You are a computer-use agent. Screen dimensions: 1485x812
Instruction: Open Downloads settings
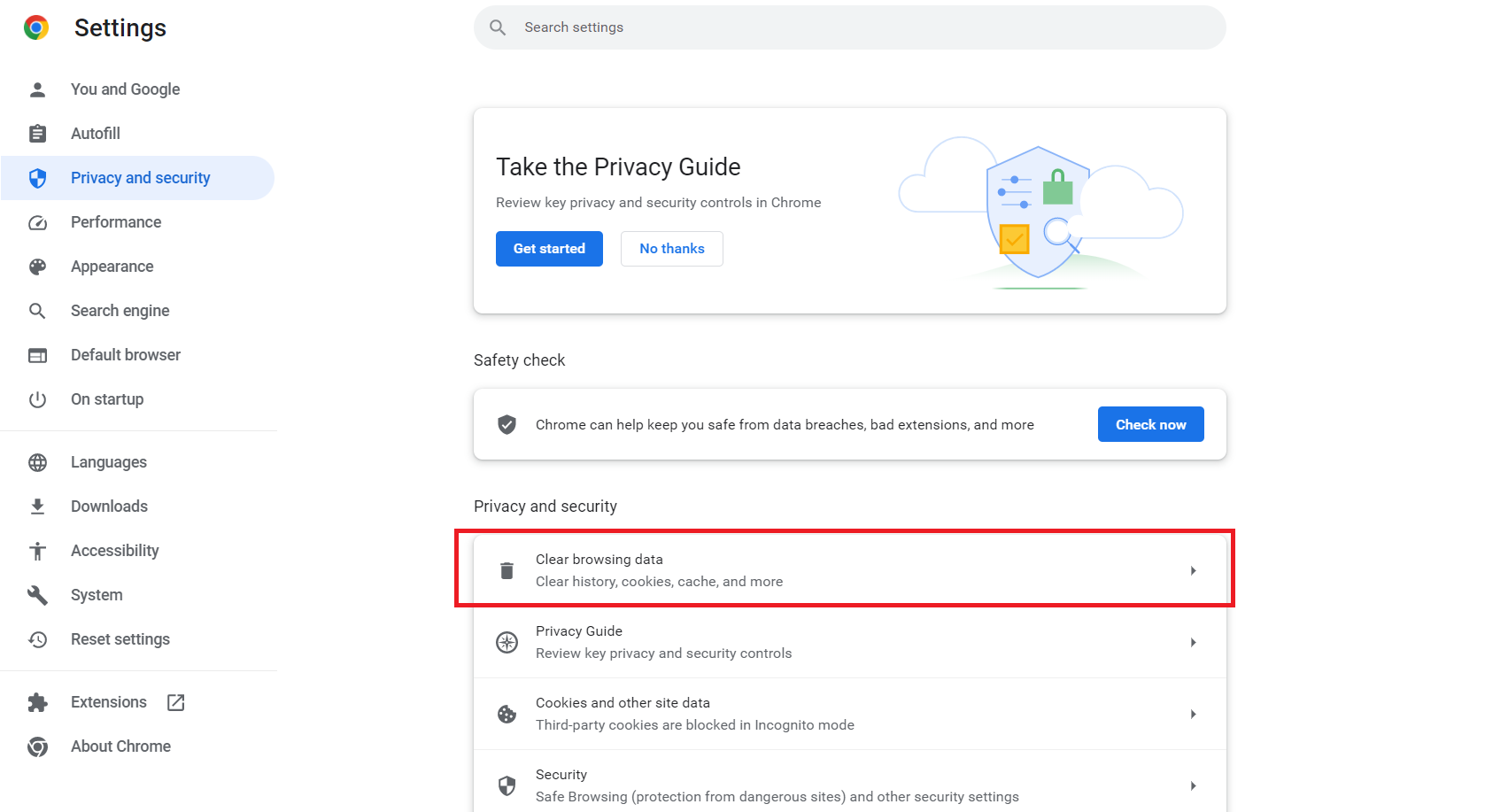click(137, 507)
